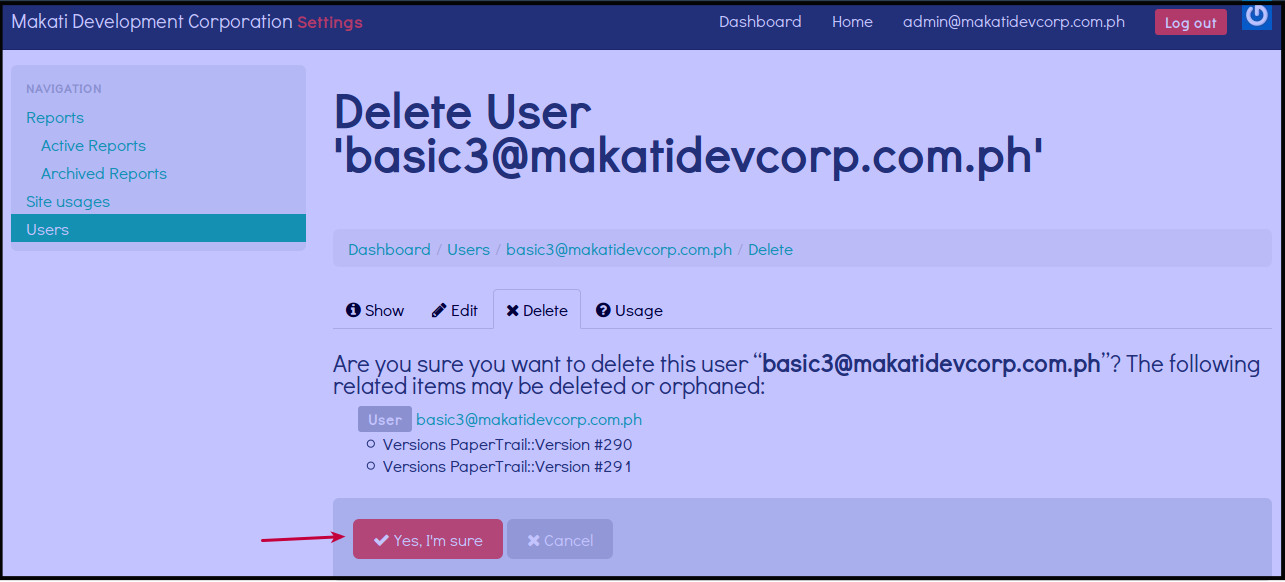The height and width of the screenshot is (582, 1285).
Task: Click the pencil icon on Edit tab
Action: (439, 310)
